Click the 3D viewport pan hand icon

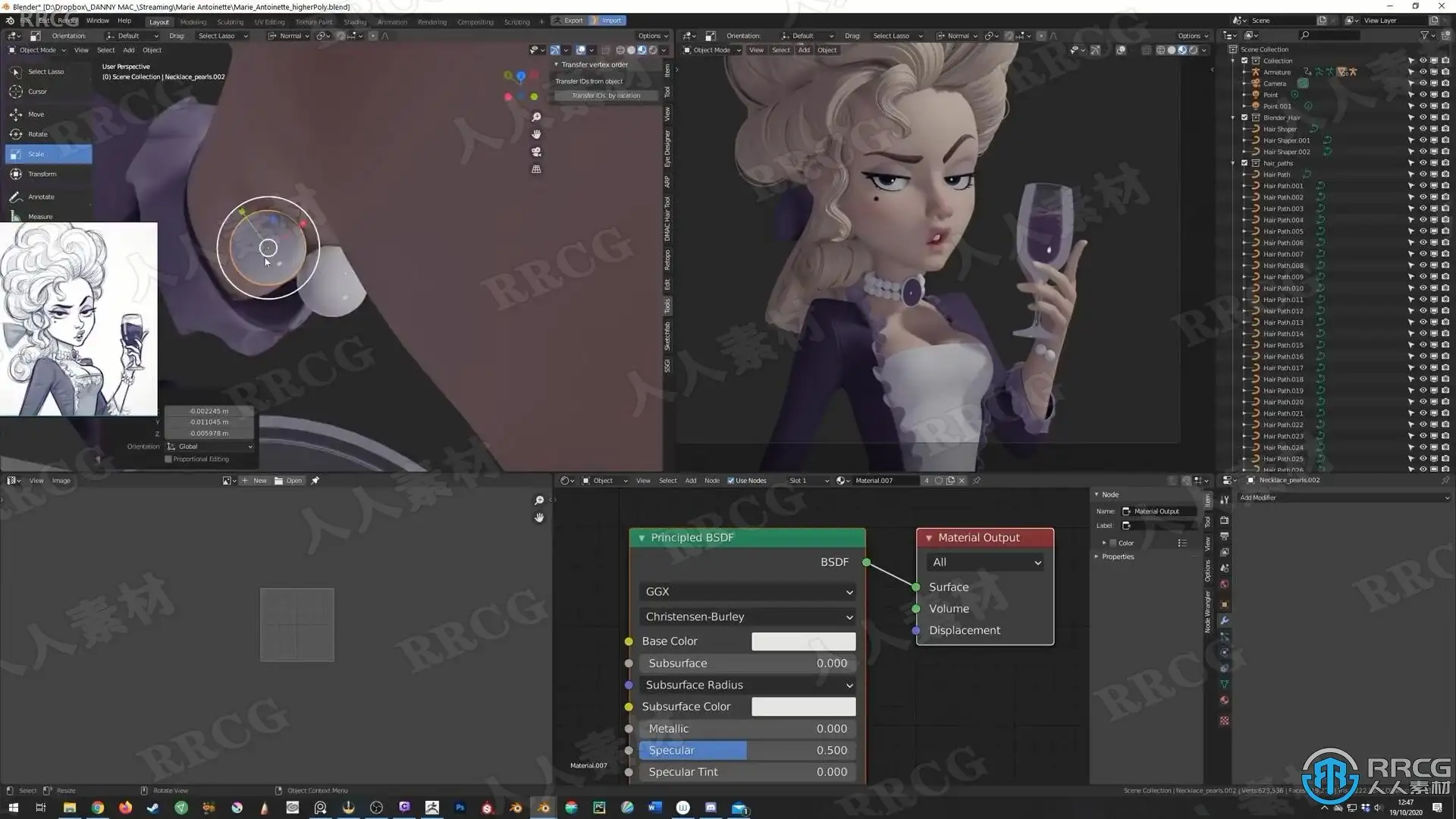pyautogui.click(x=536, y=134)
